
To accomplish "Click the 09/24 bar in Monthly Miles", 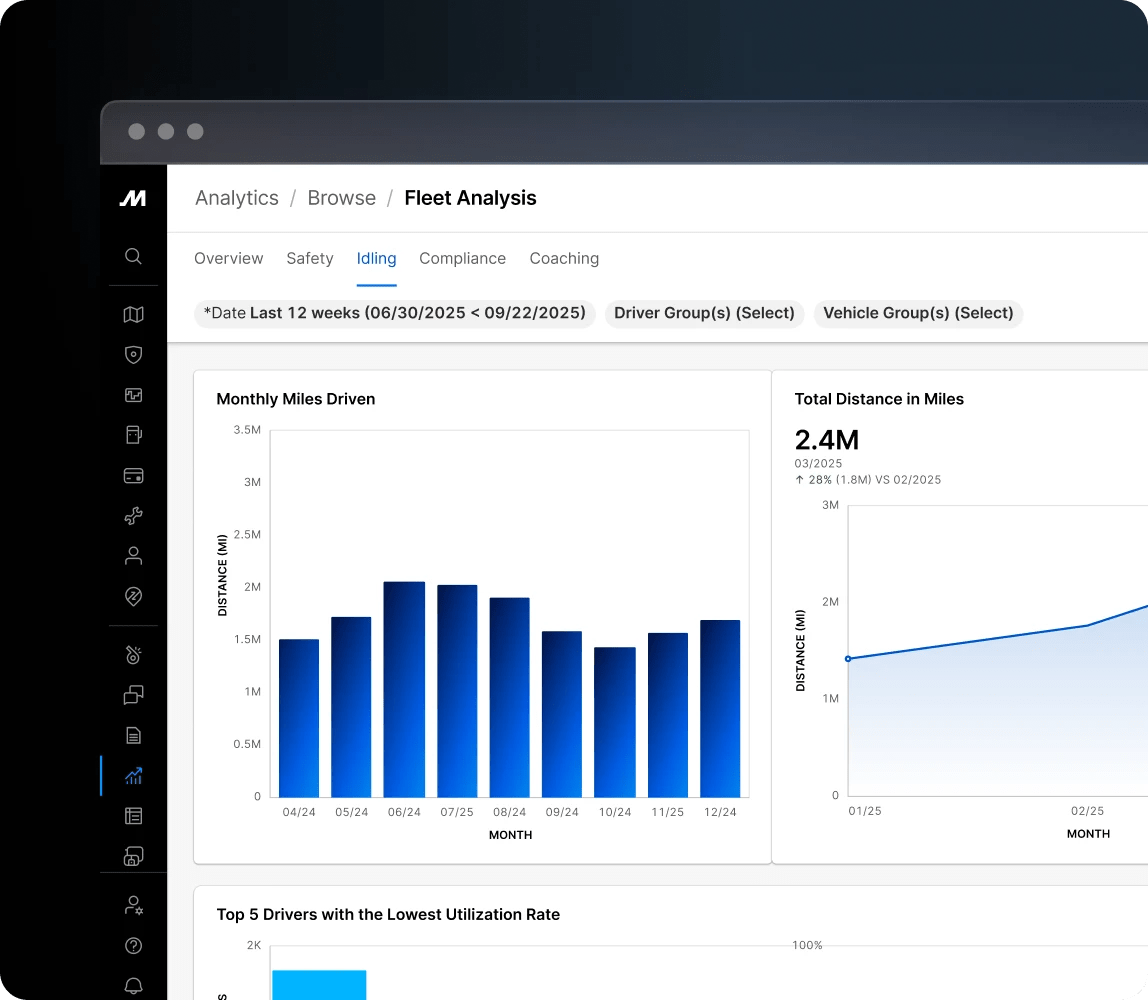I will click(562, 714).
